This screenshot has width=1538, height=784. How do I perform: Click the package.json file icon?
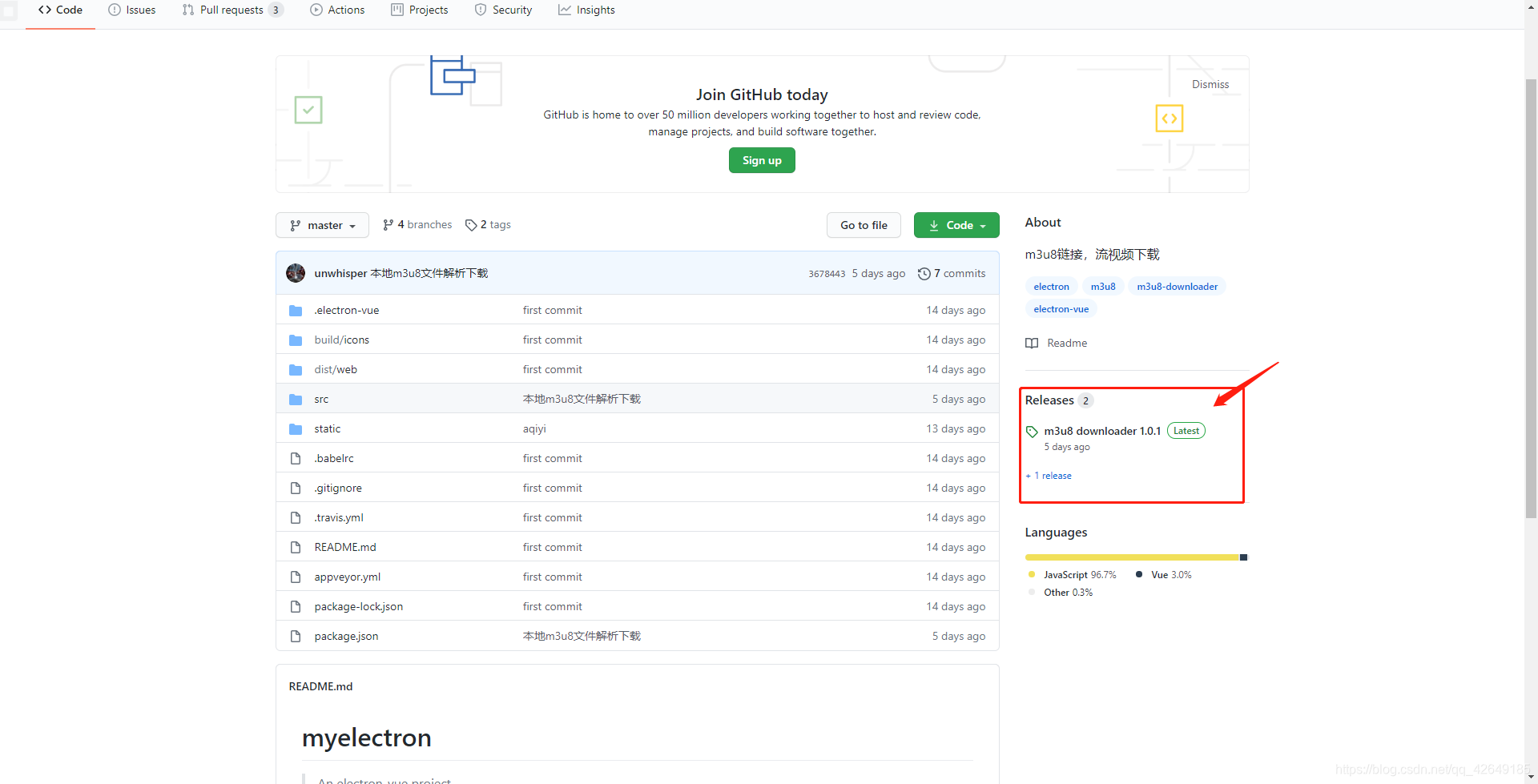[x=296, y=636]
